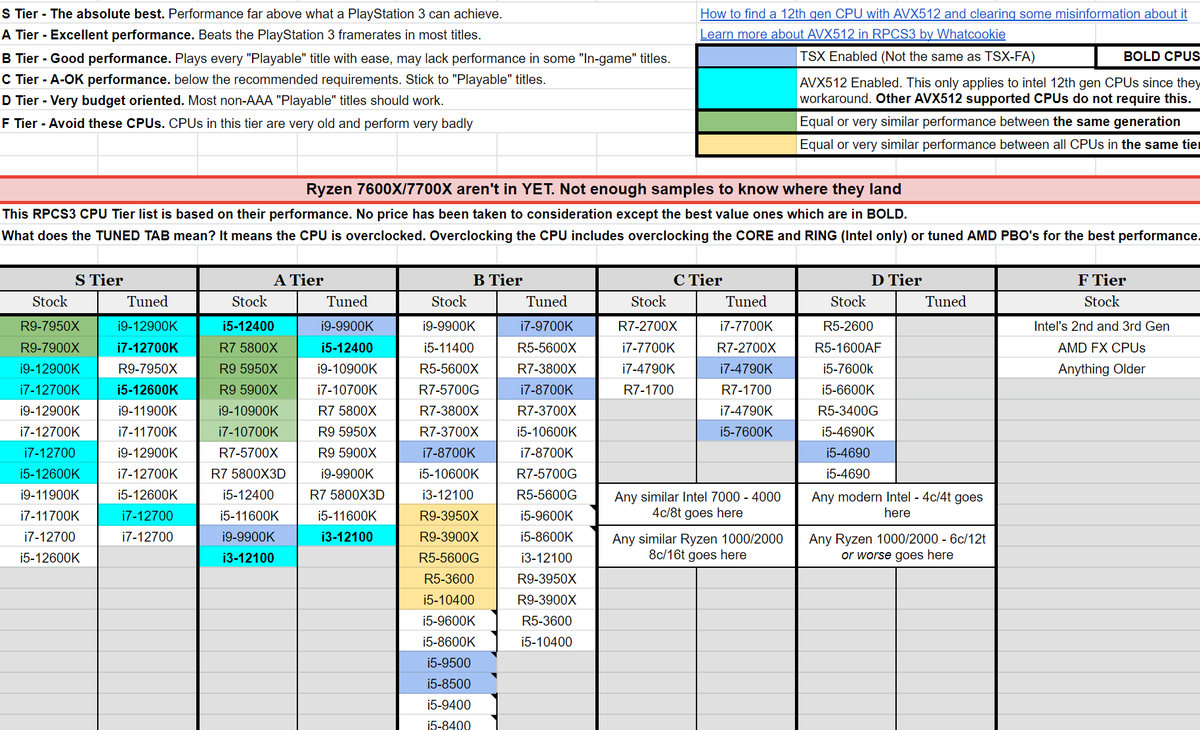Select the 'This RPCS3 CPU Tier list is based' row

pyautogui.click(x=600, y=213)
